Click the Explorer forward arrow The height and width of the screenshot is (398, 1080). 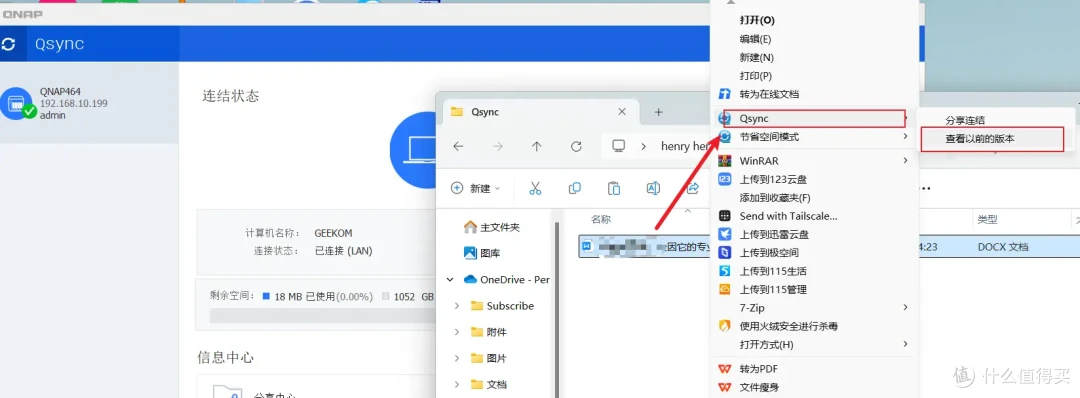tap(498, 146)
